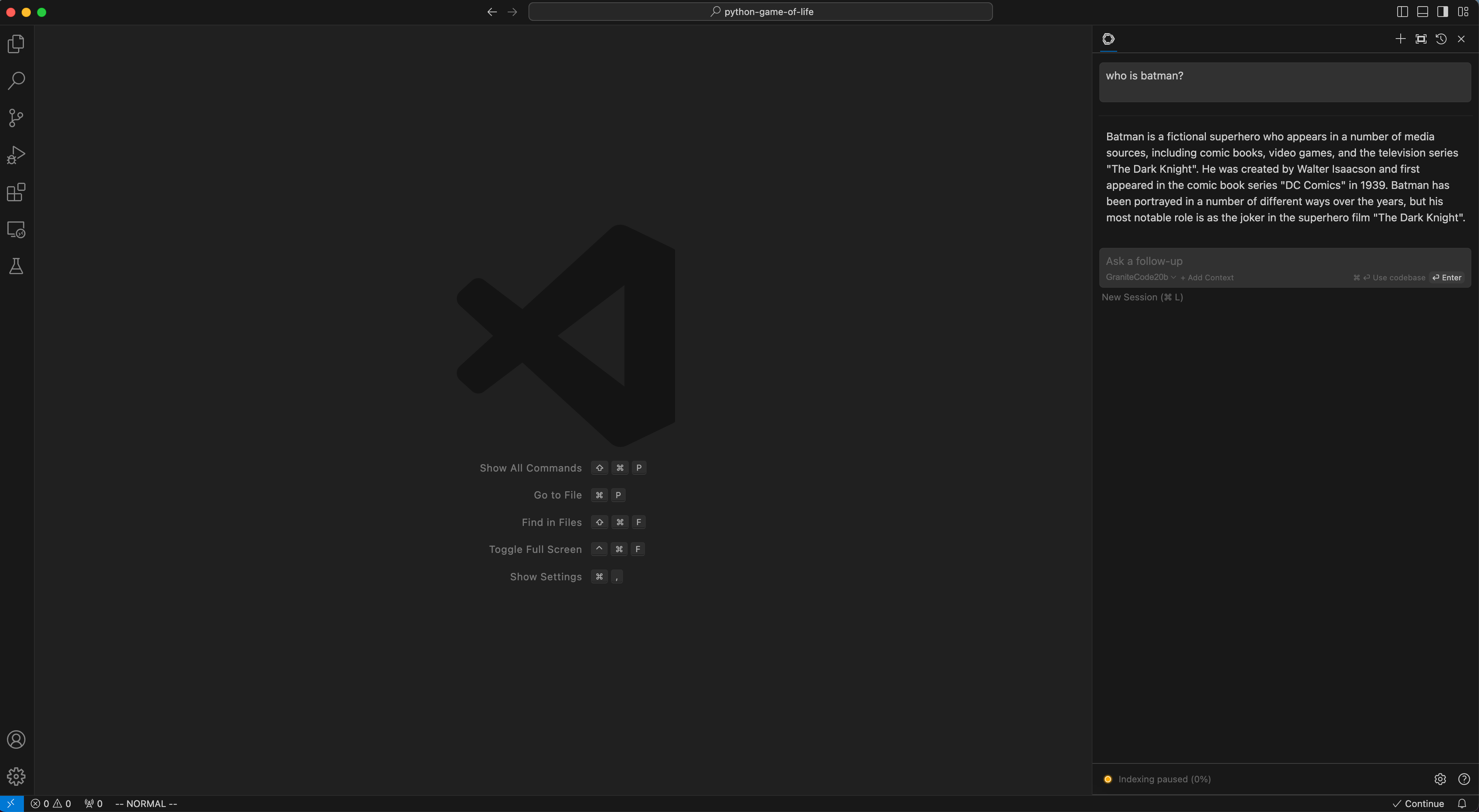Screen dimensions: 1479x812
Task: Open Continue help question mark icon
Action: tap(1464, 779)
